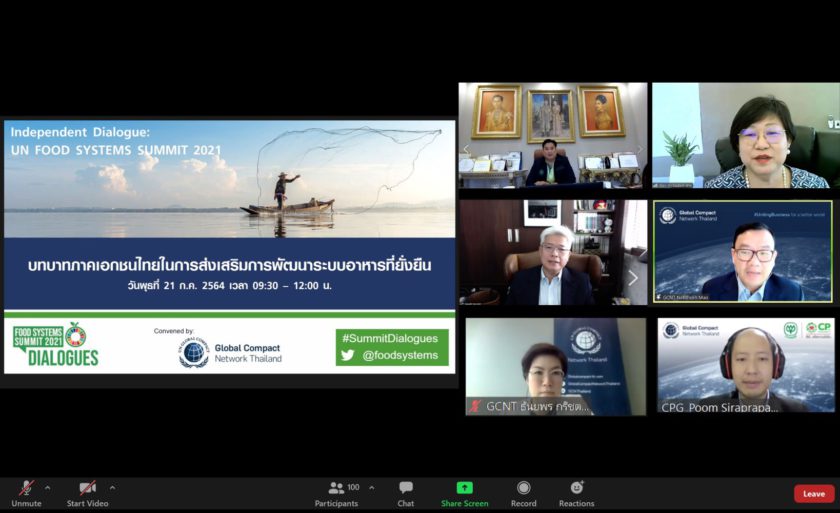Screen dimensions: 840x513
Task: Expand the caret next to Participants count
Action: pos(372,488)
